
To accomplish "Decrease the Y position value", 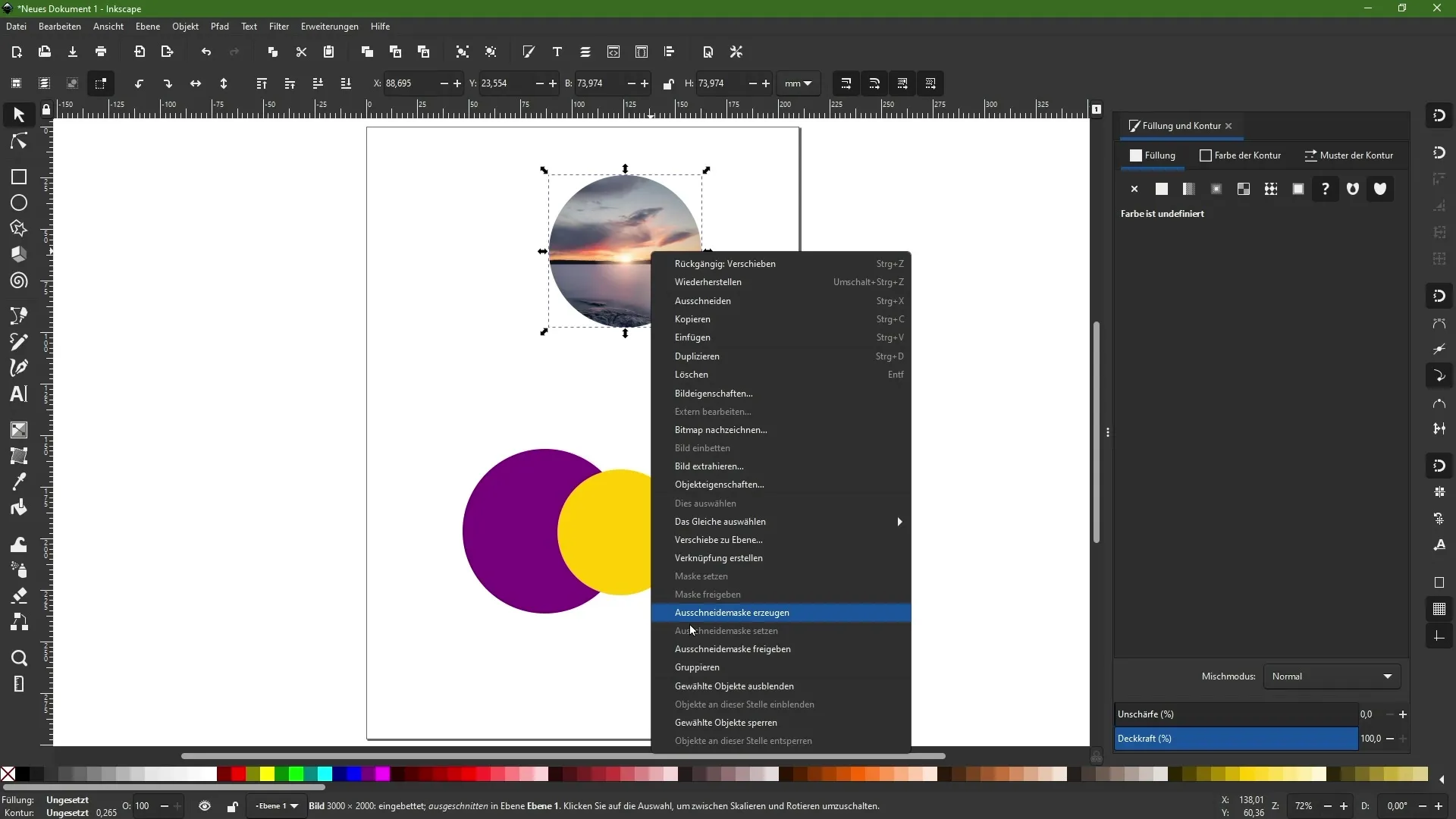I will click(539, 83).
